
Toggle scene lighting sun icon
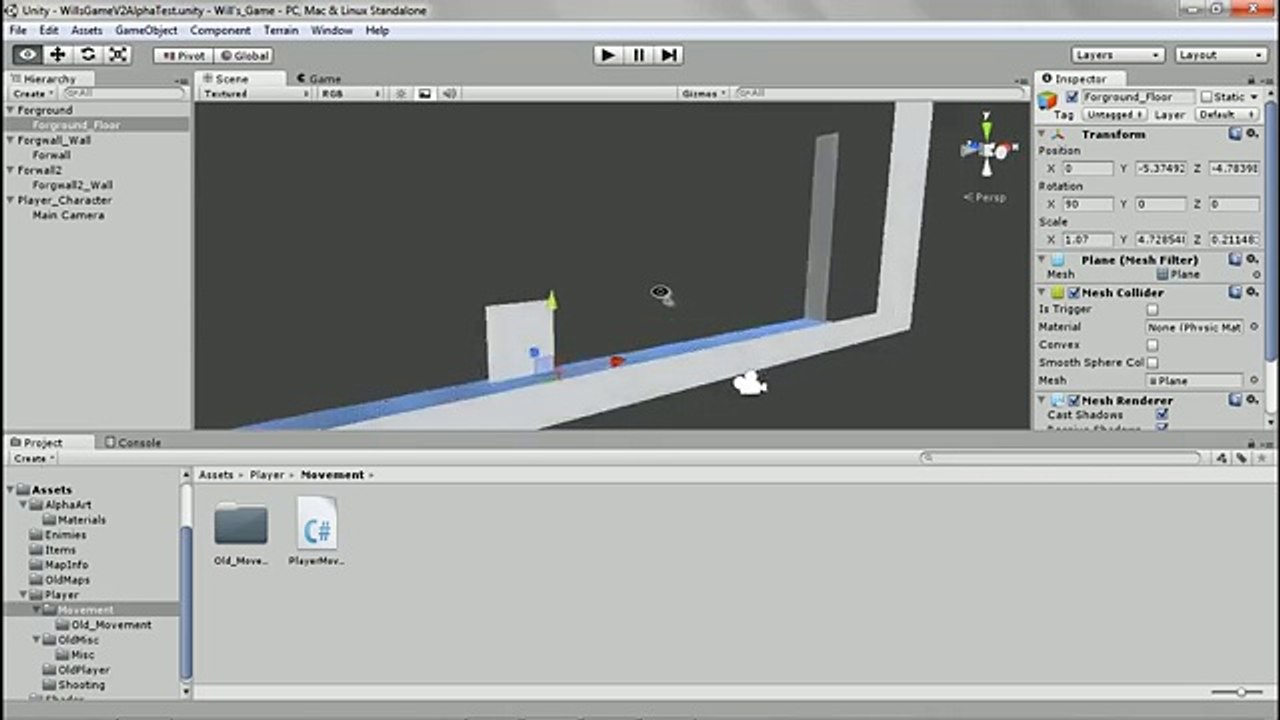401,93
